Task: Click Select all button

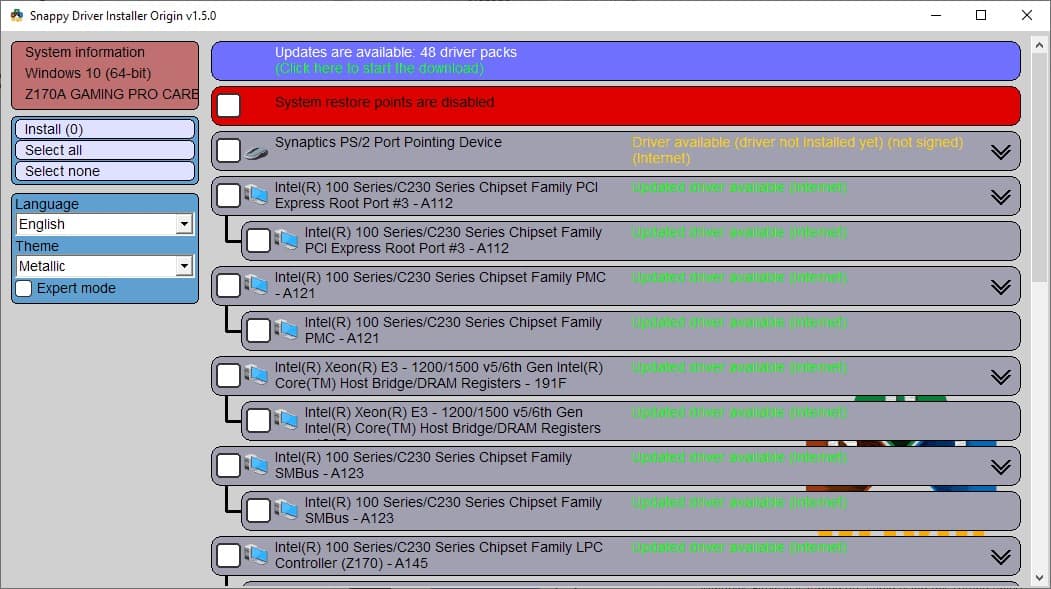Action: click(x=105, y=150)
